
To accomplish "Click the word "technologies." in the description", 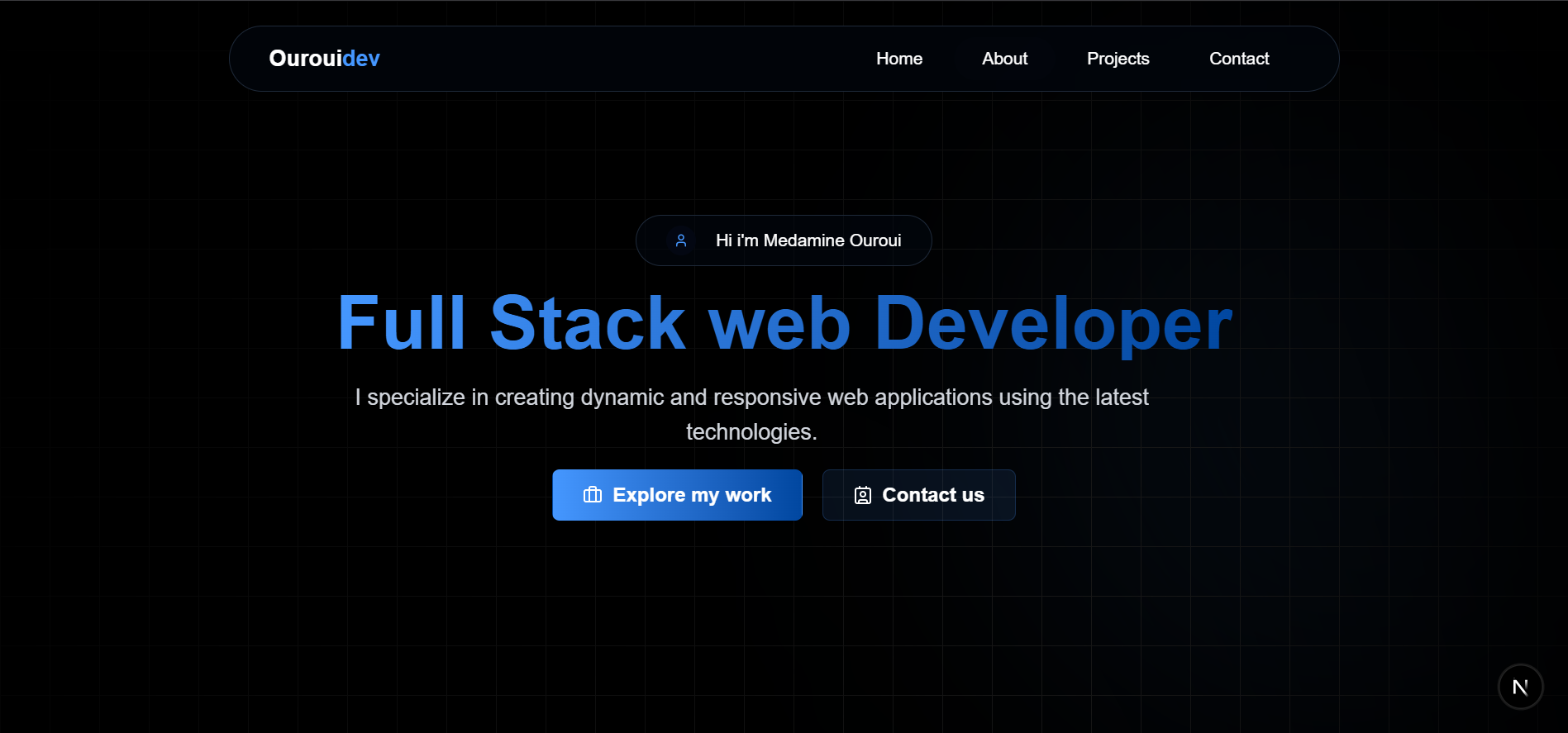I will [751, 432].
